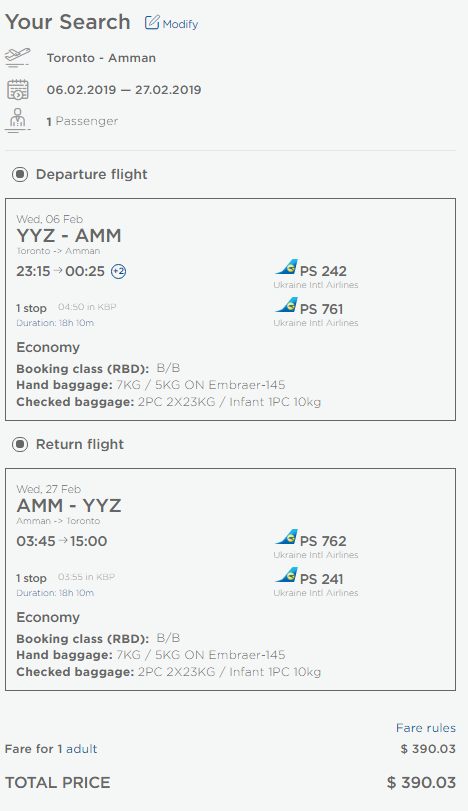Click the airline logo beside PS 241

pos(286,575)
